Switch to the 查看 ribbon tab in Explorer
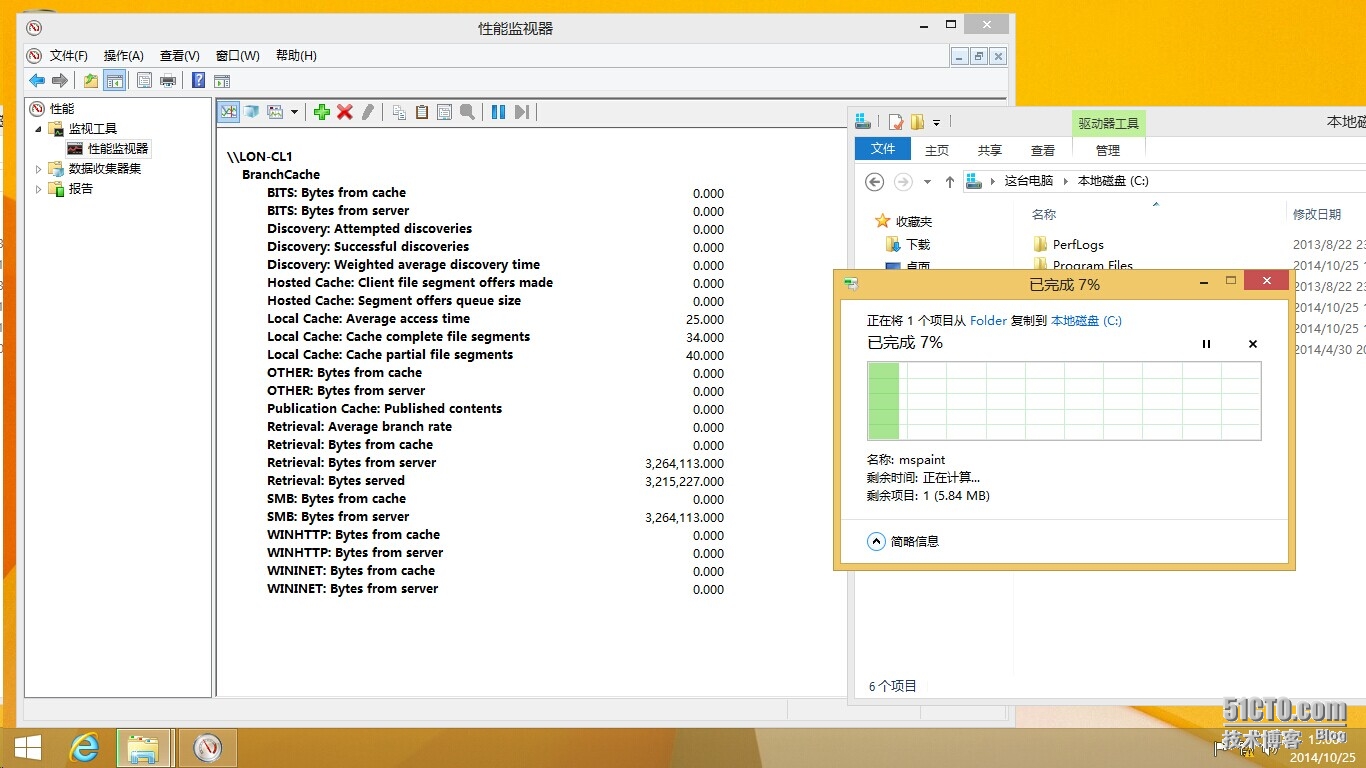1366x768 pixels. pyautogui.click(x=1043, y=150)
